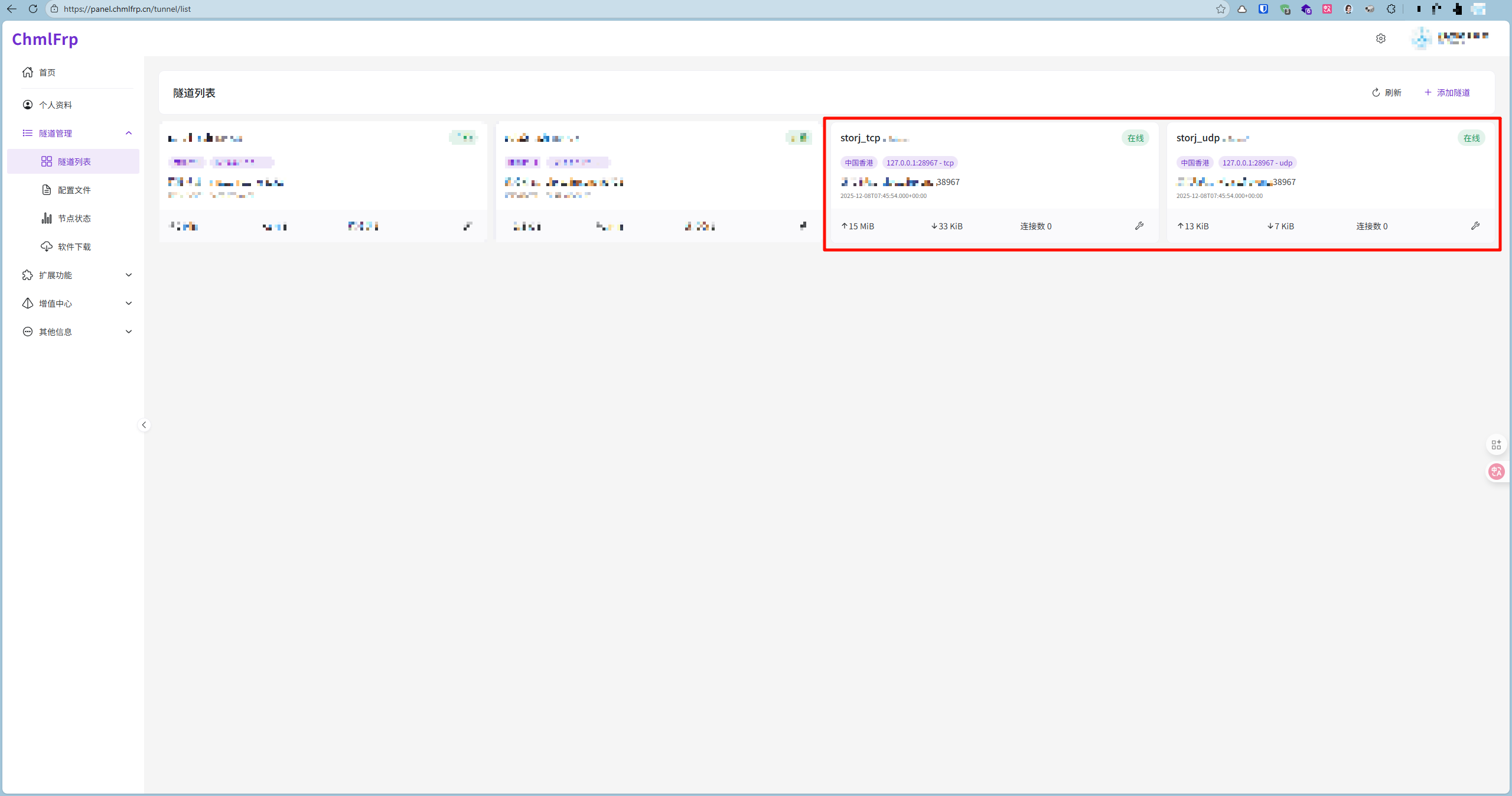Viewport: 1512px width, 796px height.
Task: Click 添加隧道 to add a new tunnel
Action: click(1448, 92)
